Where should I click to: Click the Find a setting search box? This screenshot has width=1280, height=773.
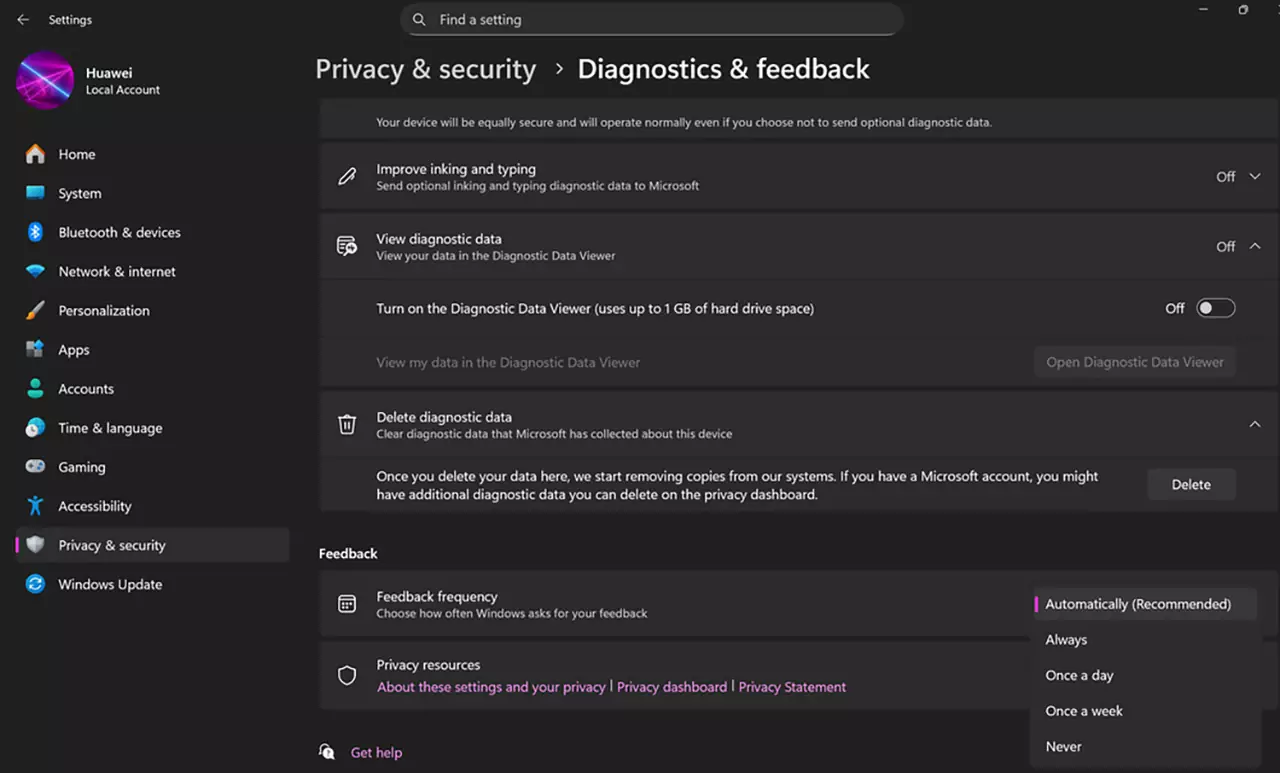tap(652, 20)
